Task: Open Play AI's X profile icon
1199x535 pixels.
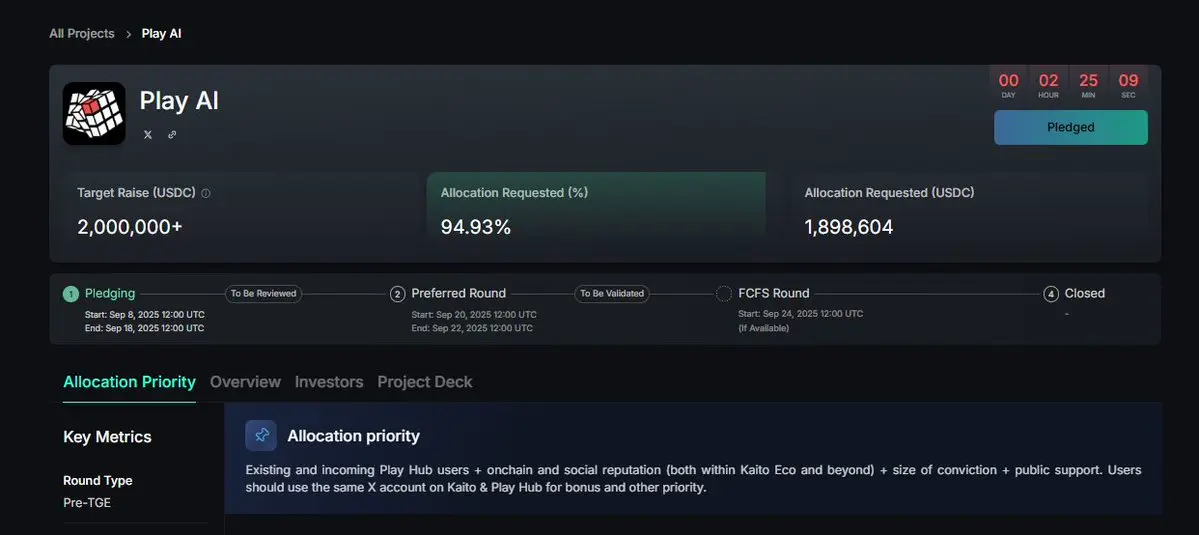Action: click(148, 135)
